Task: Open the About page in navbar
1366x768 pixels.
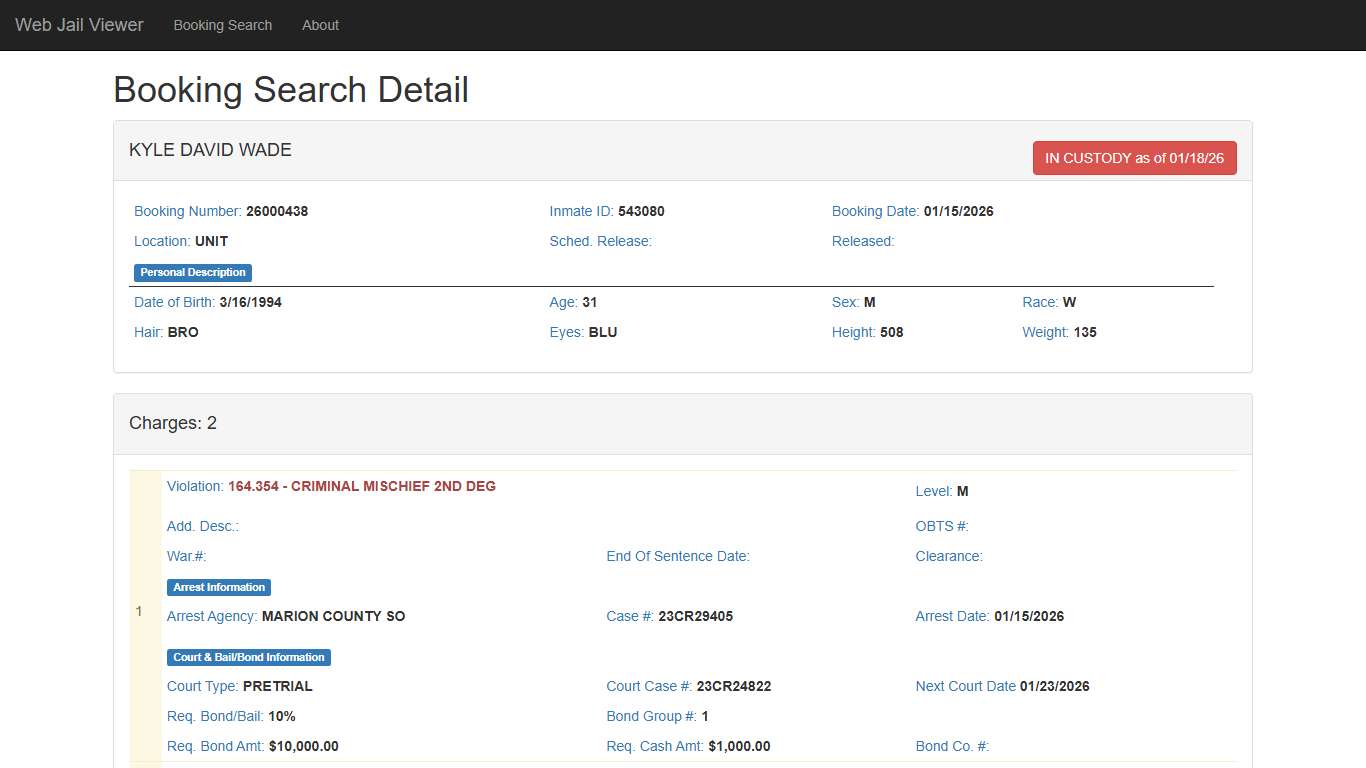Action: point(320,25)
